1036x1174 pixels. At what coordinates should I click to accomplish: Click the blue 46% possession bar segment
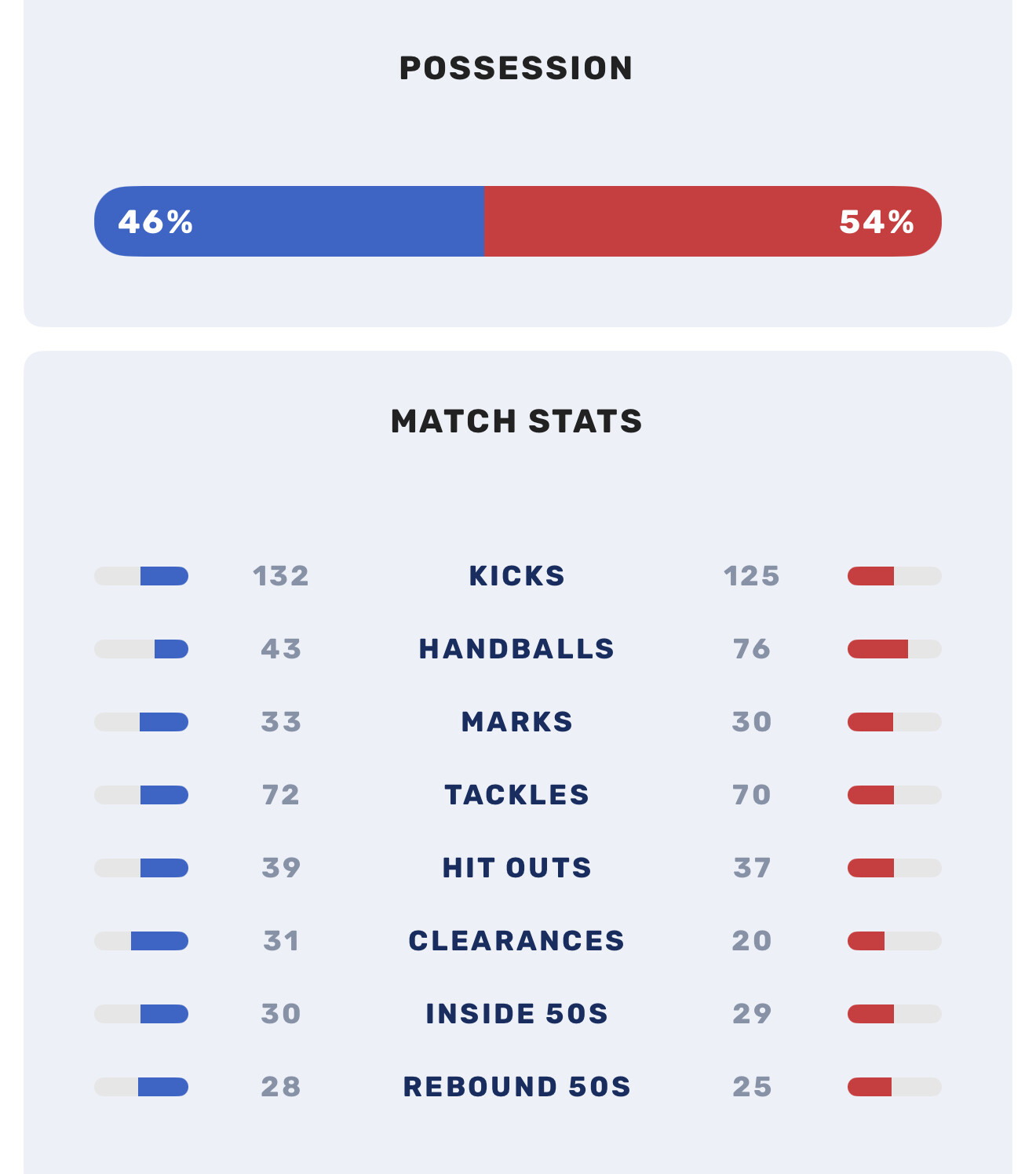click(289, 221)
